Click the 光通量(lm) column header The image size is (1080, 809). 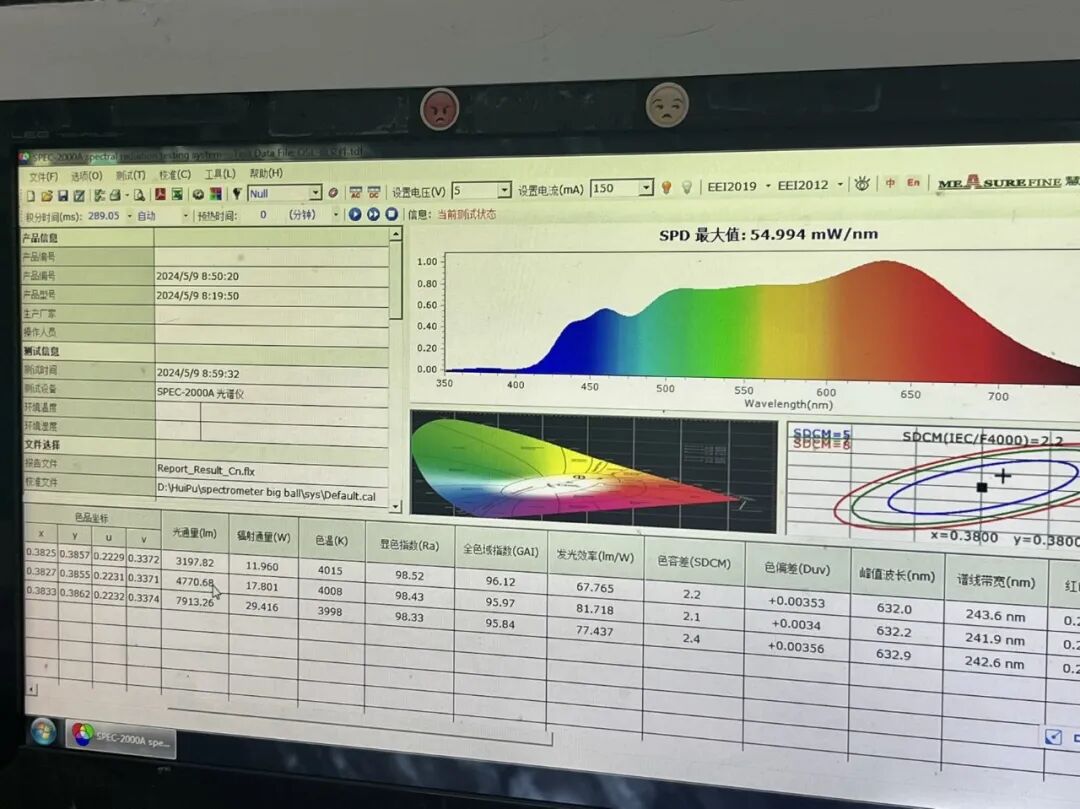tap(195, 534)
